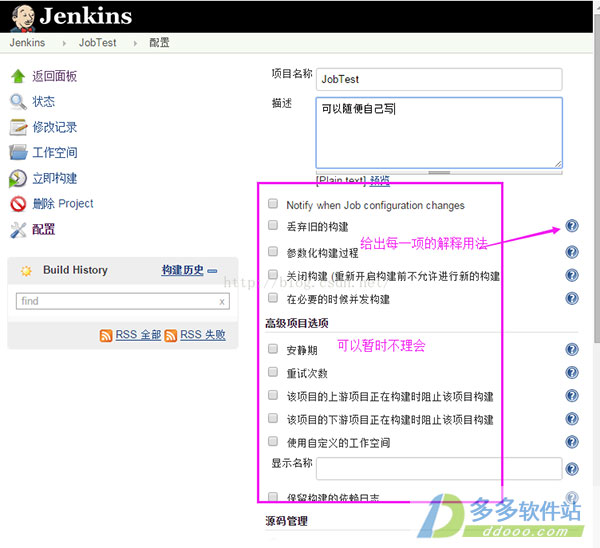This screenshot has height=548, width=600.
Task: Check the 下游项目正在构建时阻止 checkbox
Action: point(273,418)
